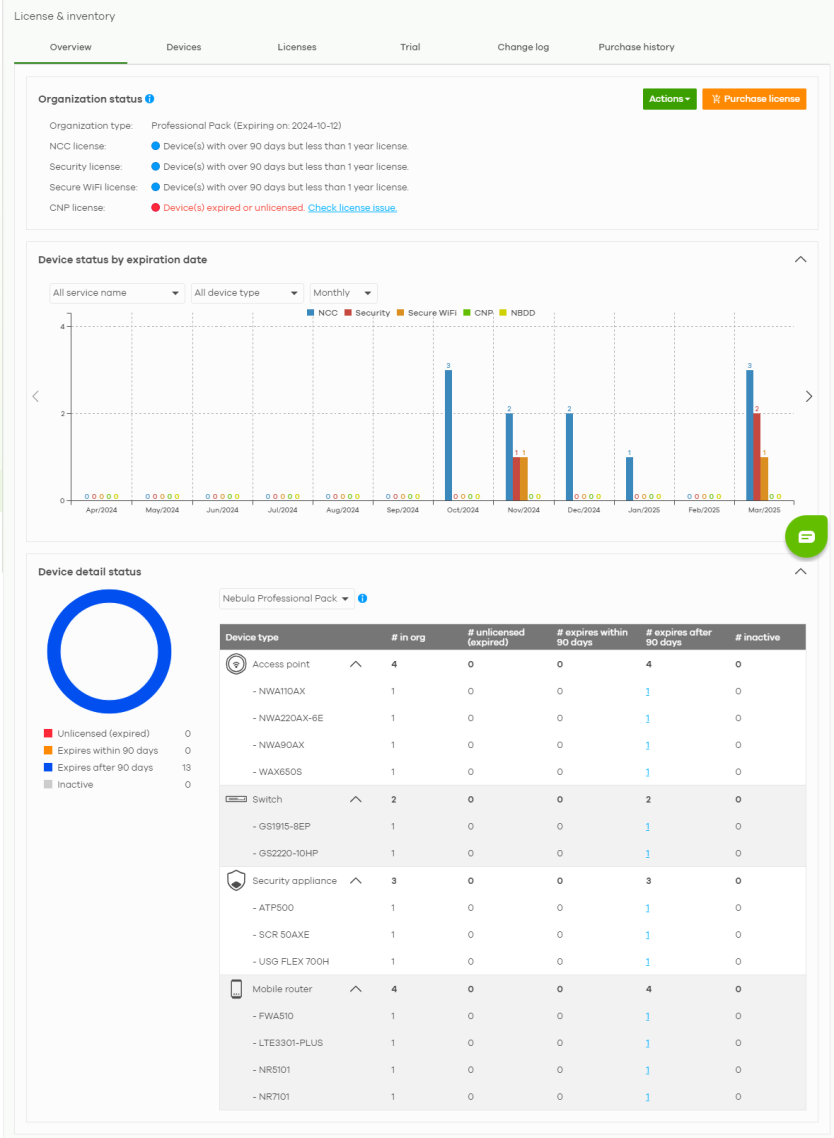Open the Check license issue link
Image resolution: width=834 pixels, height=1138 pixels.
tap(352, 208)
